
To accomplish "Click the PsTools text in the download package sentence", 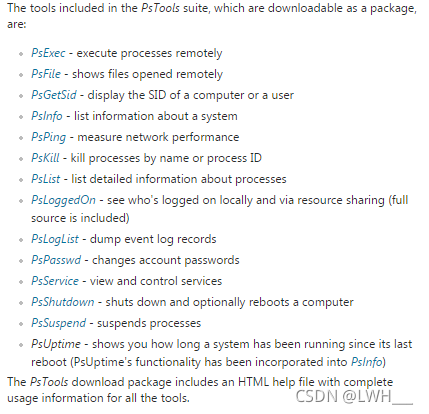I will click(x=49, y=382).
